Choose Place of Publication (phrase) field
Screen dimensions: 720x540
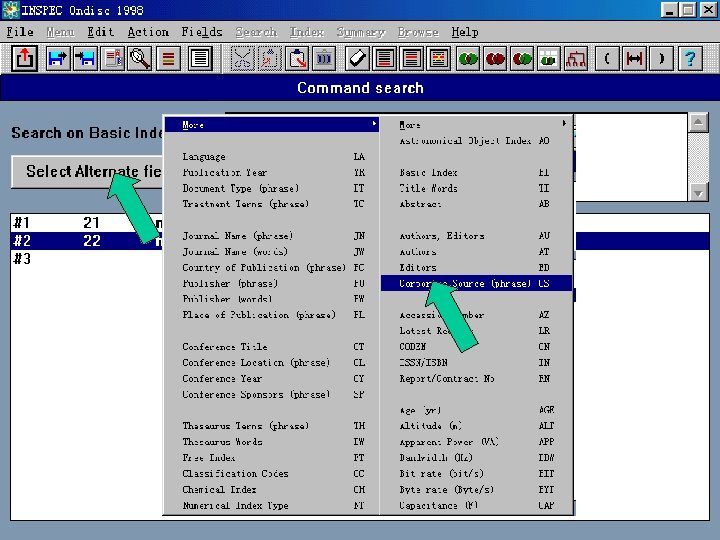(272, 315)
